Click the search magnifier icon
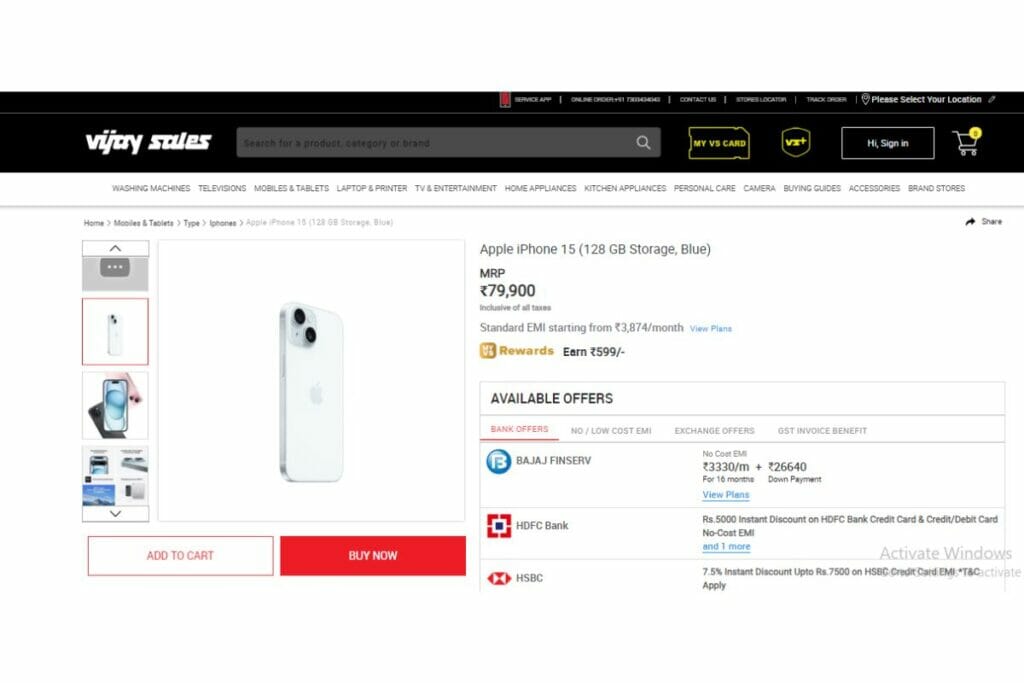Viewport: 1024px width, 683px height. pyautogui.click(x=643, y=142)
